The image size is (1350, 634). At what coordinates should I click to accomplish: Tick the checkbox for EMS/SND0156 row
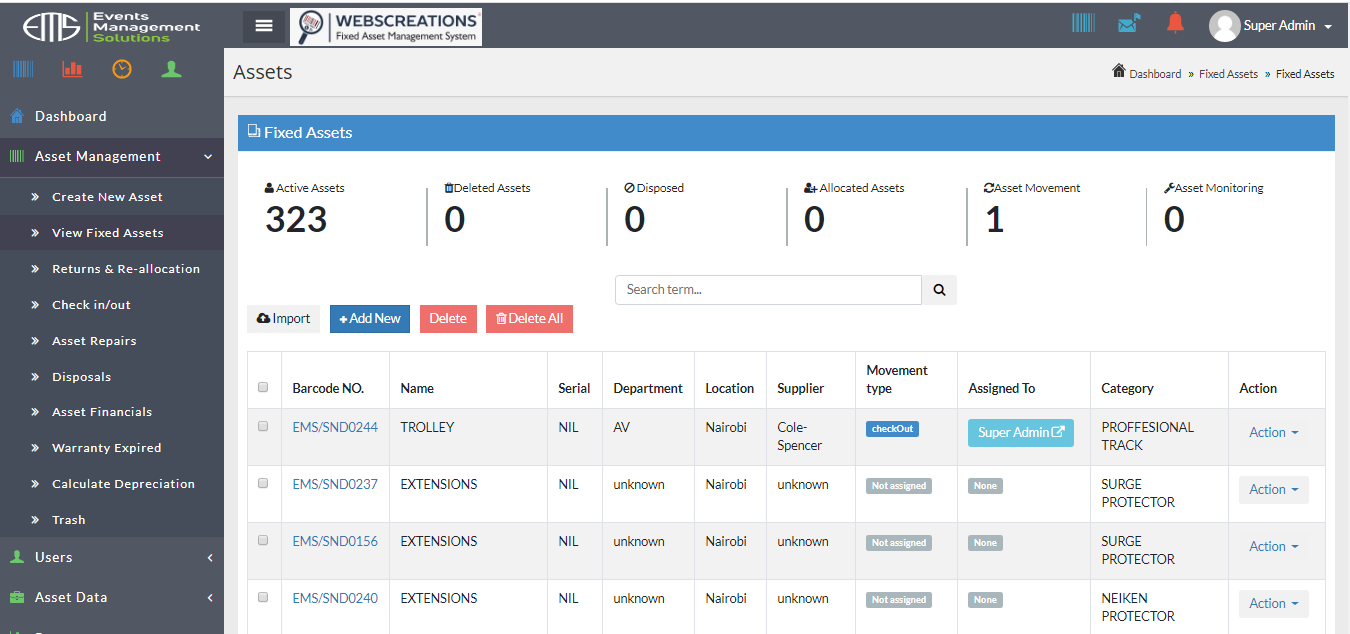coord(263,540)
